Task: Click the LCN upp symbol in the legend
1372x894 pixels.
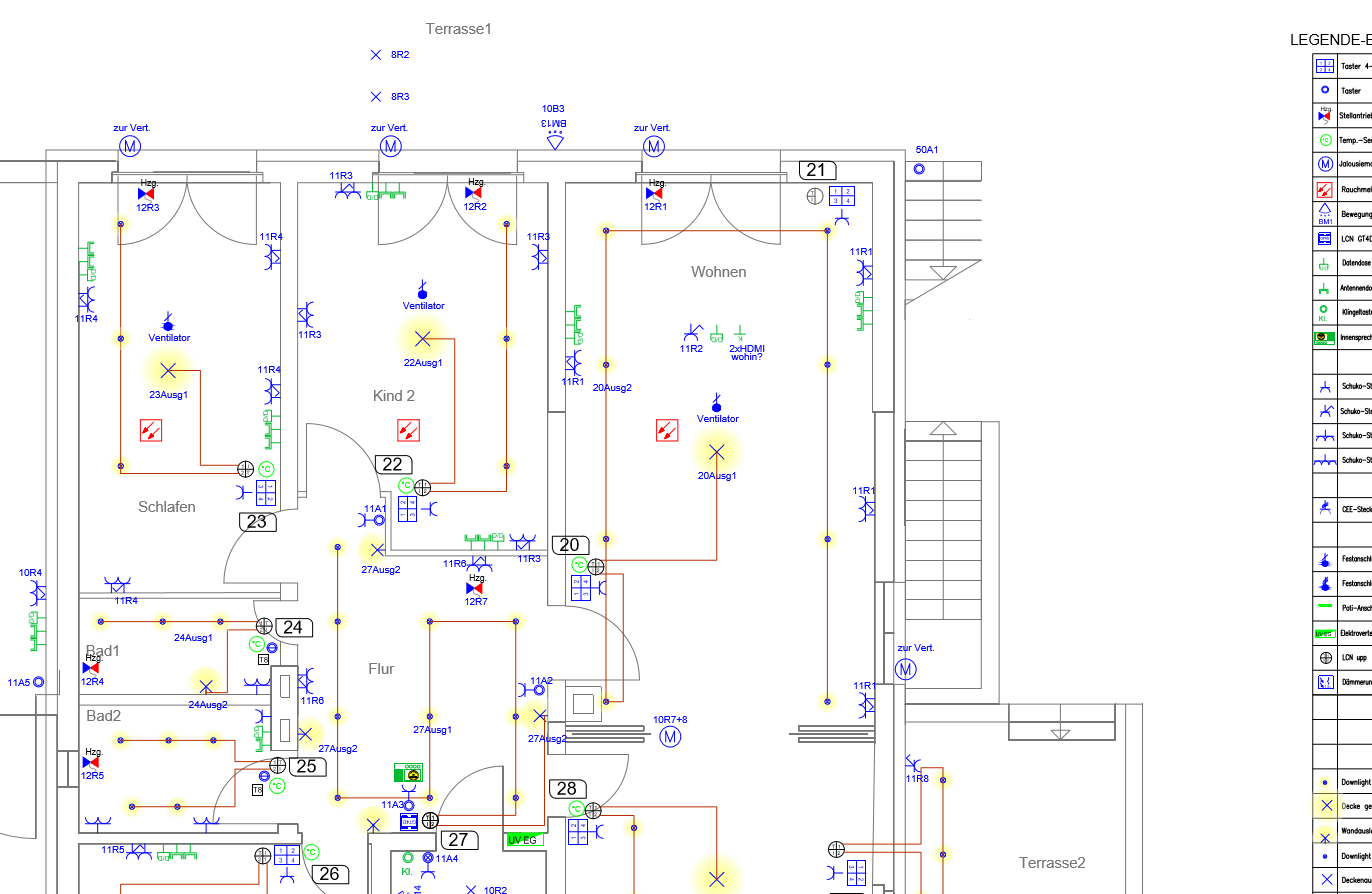Action: pos(1325,658)
